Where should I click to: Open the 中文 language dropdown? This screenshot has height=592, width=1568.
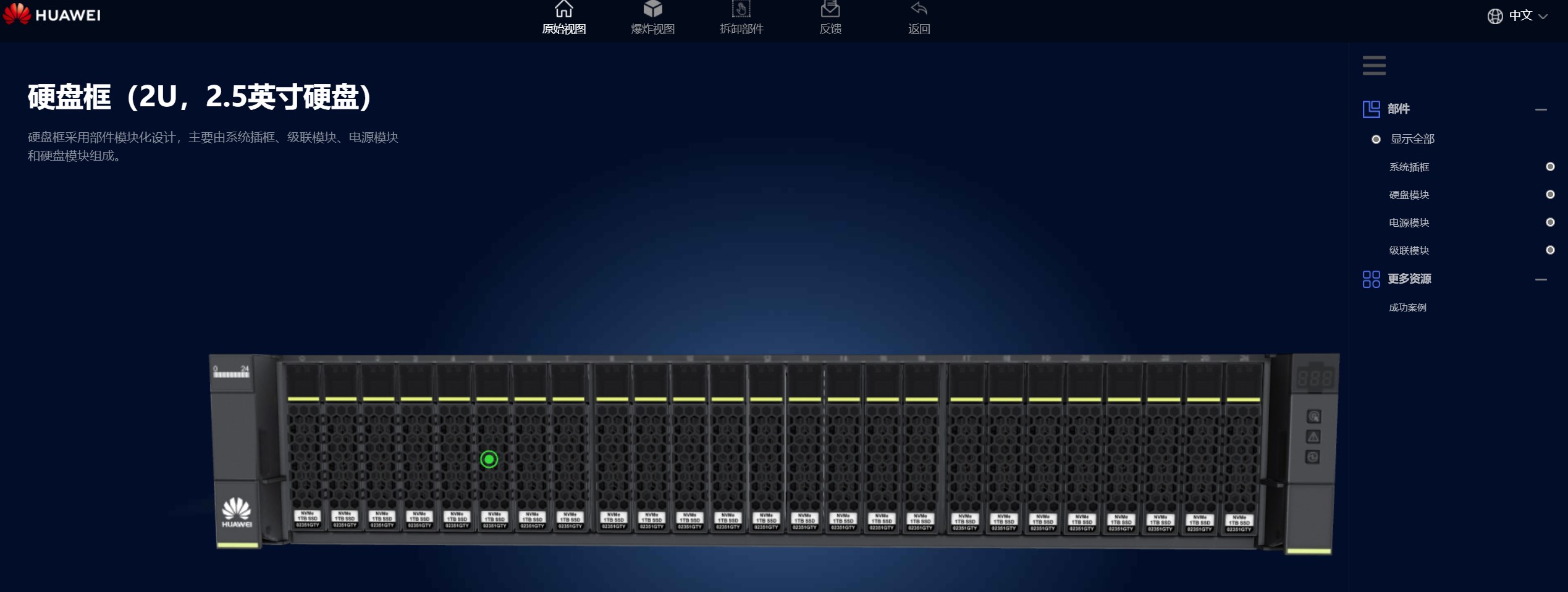1519,16
